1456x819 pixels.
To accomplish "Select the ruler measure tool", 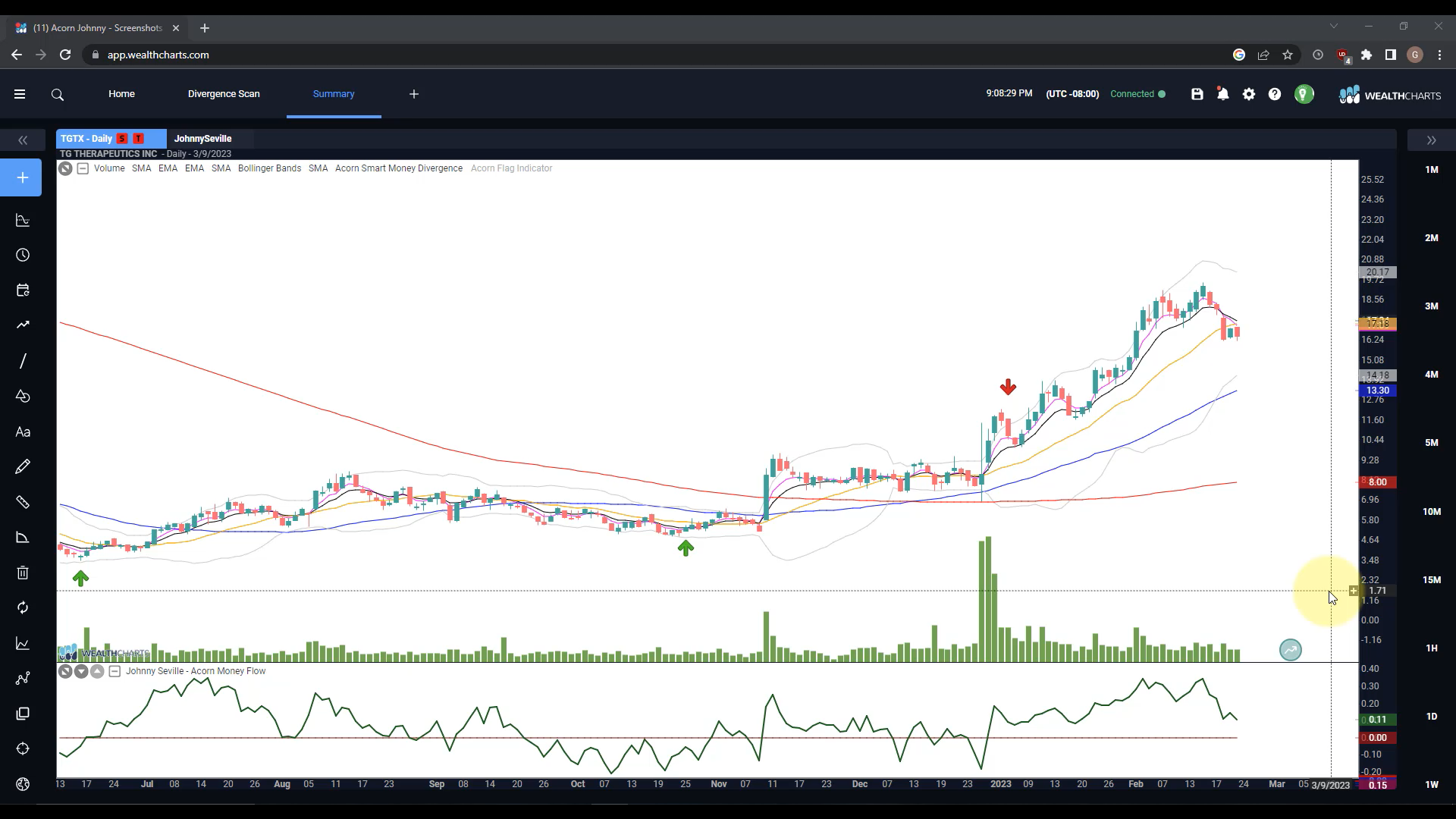I will (23, 502).
